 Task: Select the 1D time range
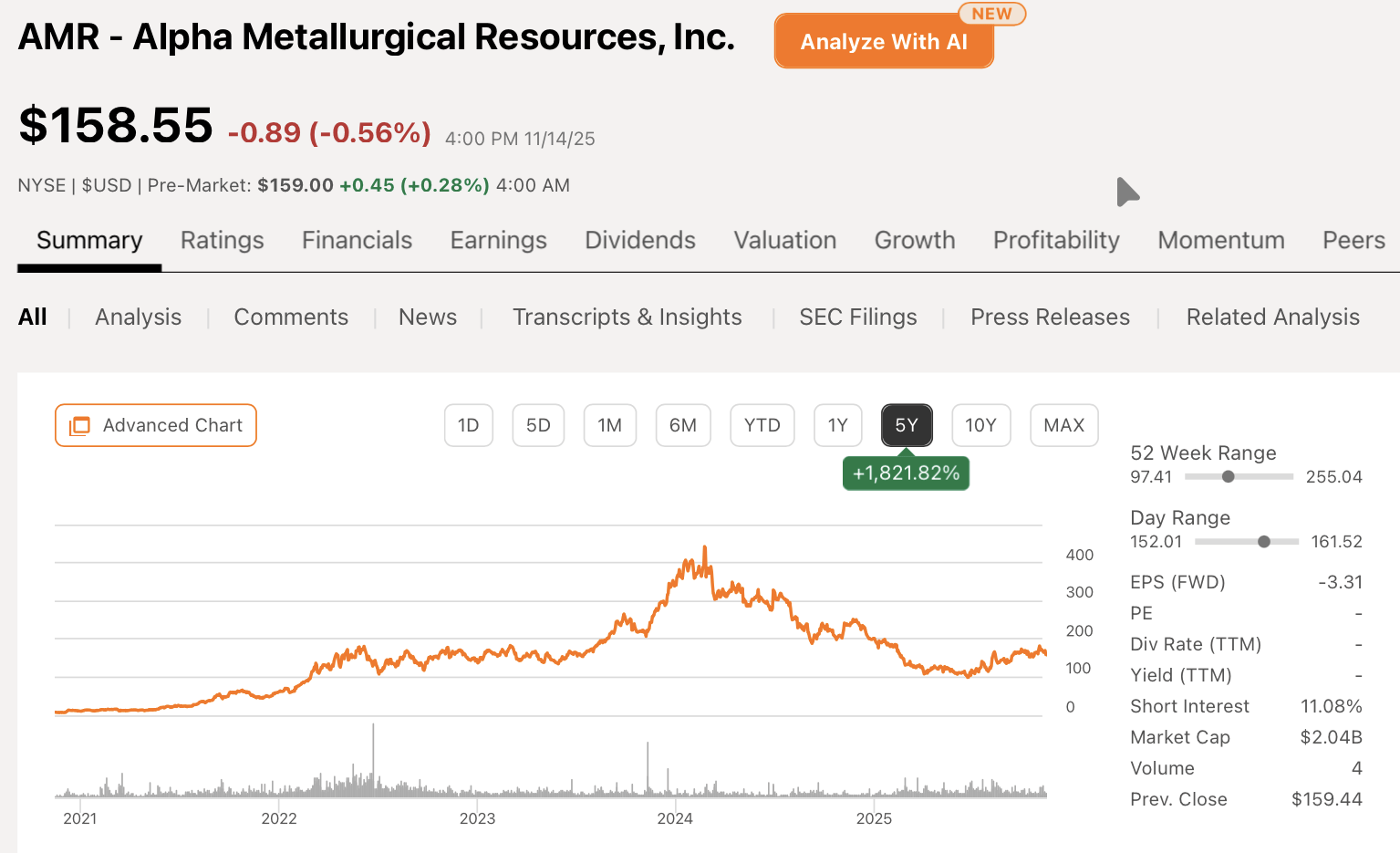tap(468, 425)
